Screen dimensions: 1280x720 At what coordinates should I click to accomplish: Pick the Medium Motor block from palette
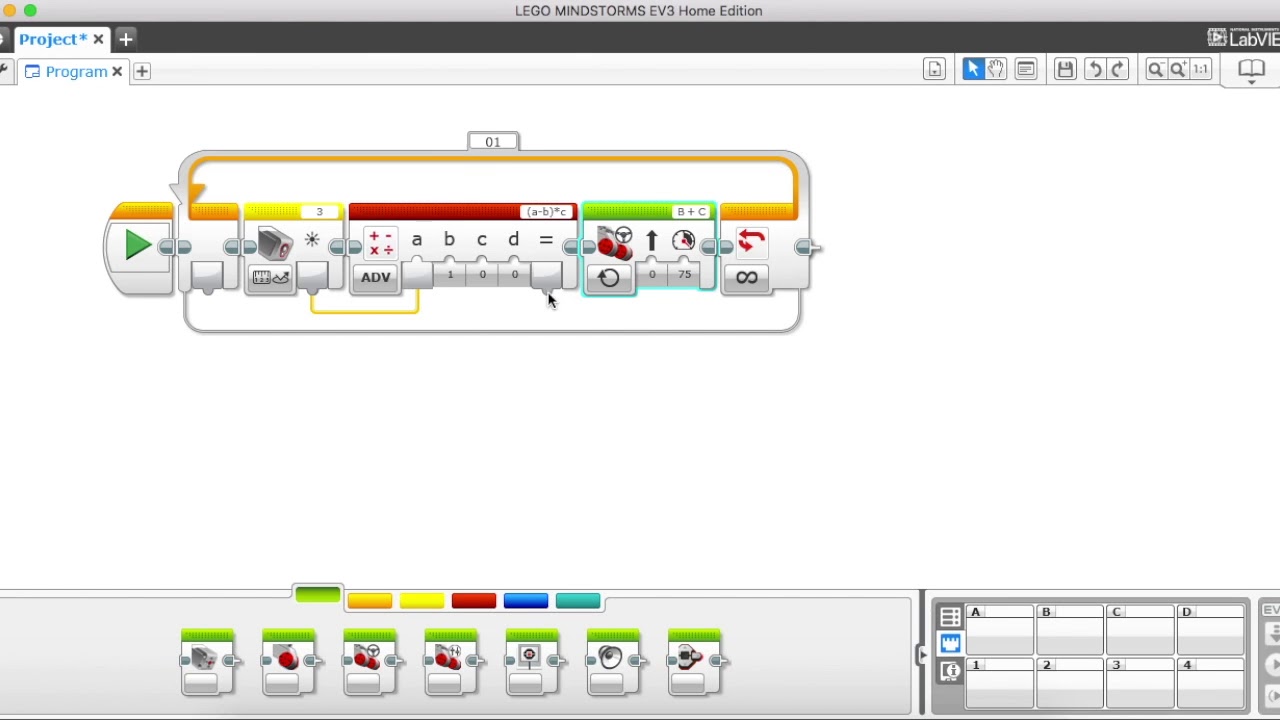tap(207, 662)
